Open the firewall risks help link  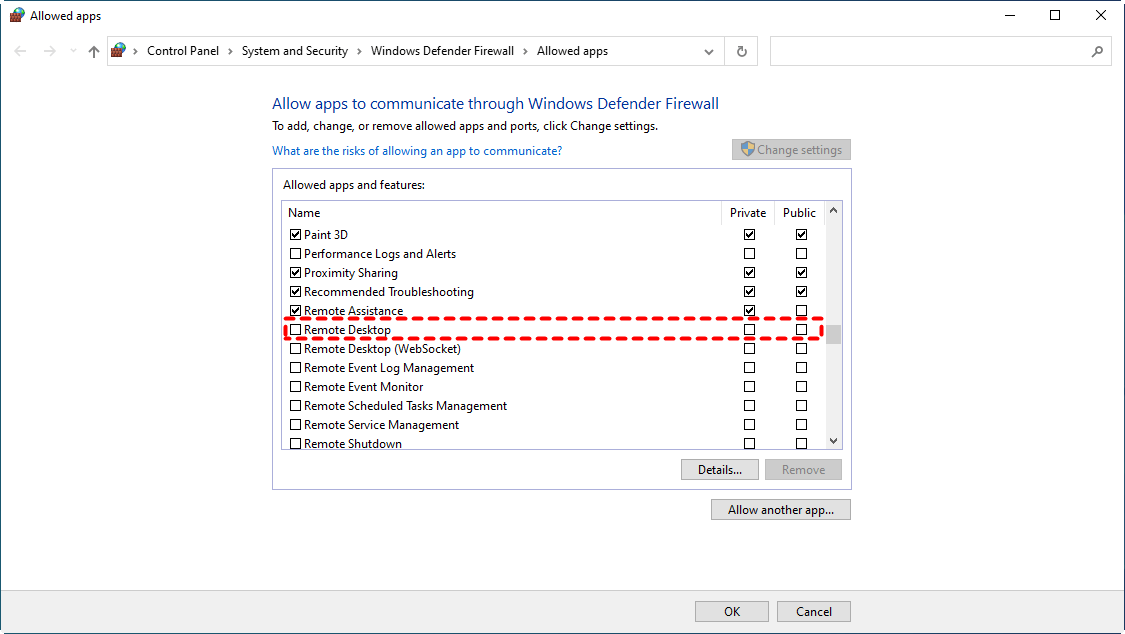[x=417, y=151]
